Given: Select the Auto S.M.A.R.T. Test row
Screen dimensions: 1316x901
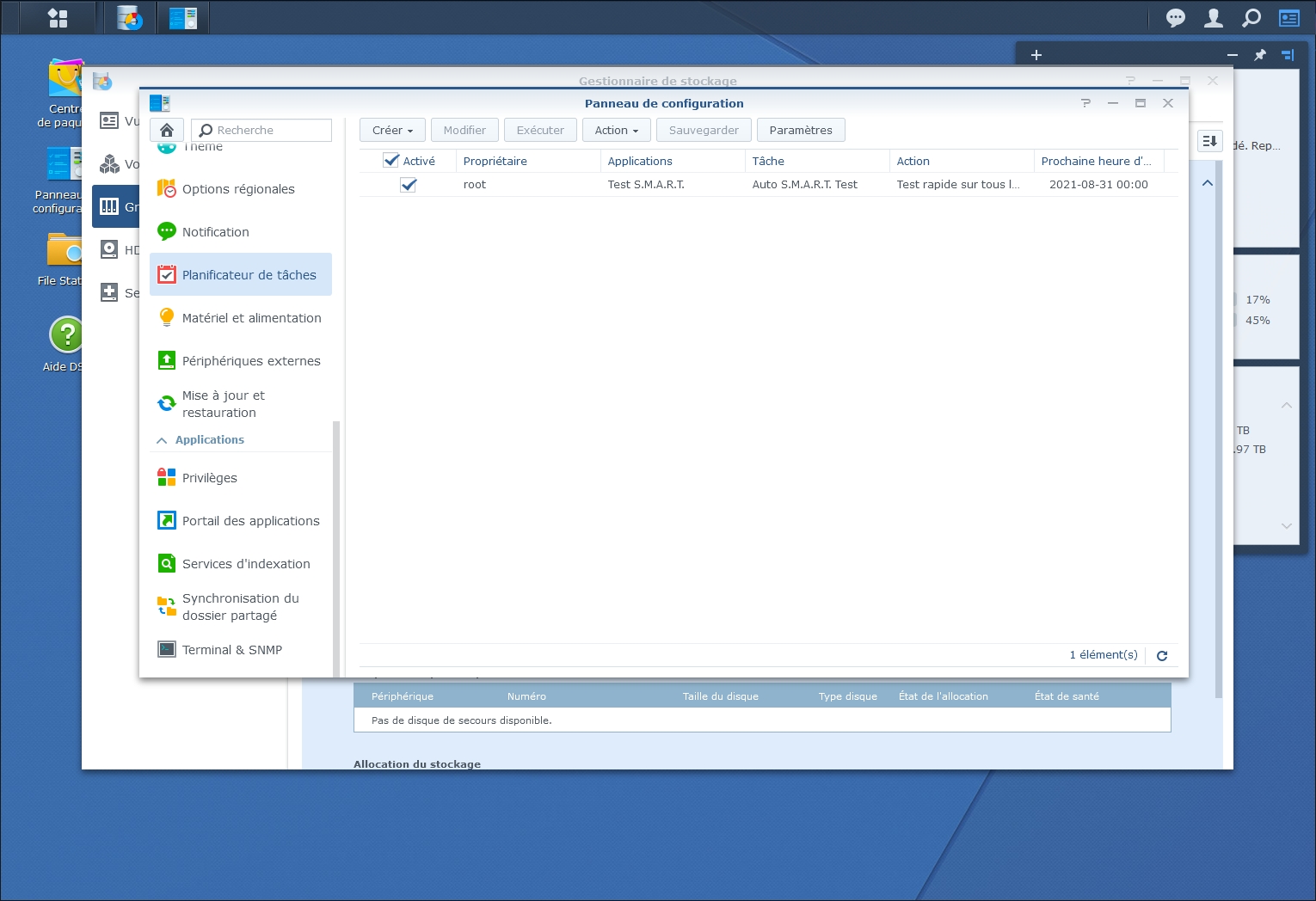Looking at the screenshot, I should pyautogui.click(x=804, y=185).
